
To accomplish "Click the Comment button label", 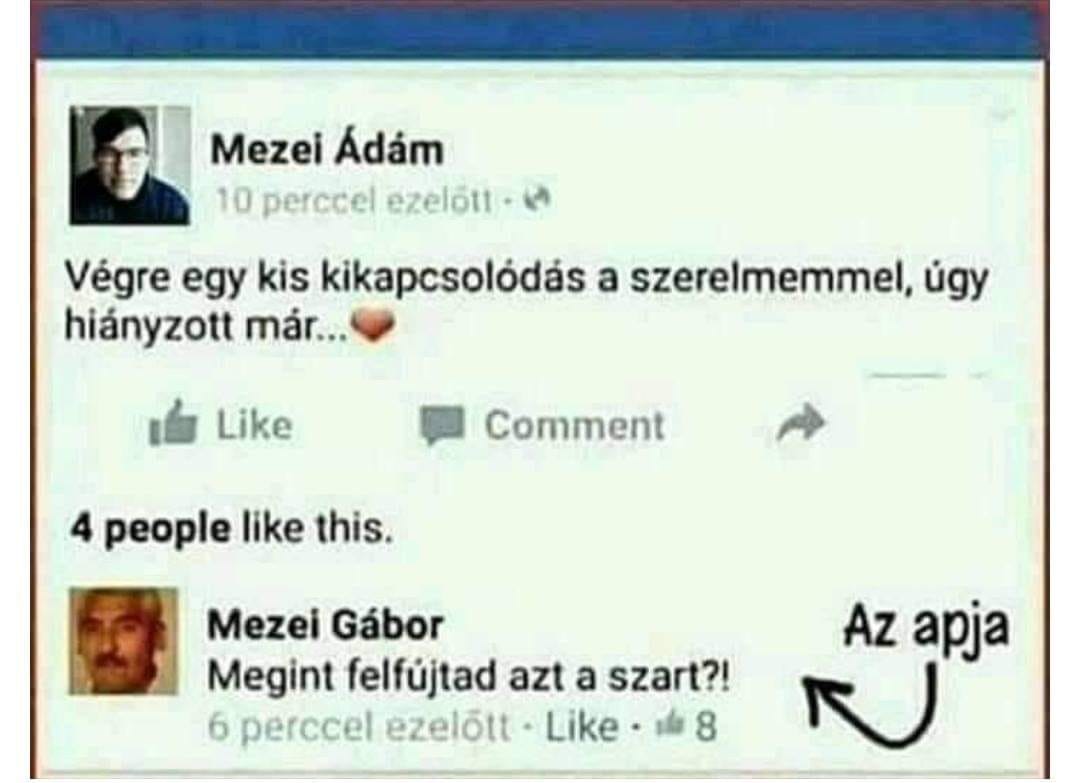I will pos(574,425).
